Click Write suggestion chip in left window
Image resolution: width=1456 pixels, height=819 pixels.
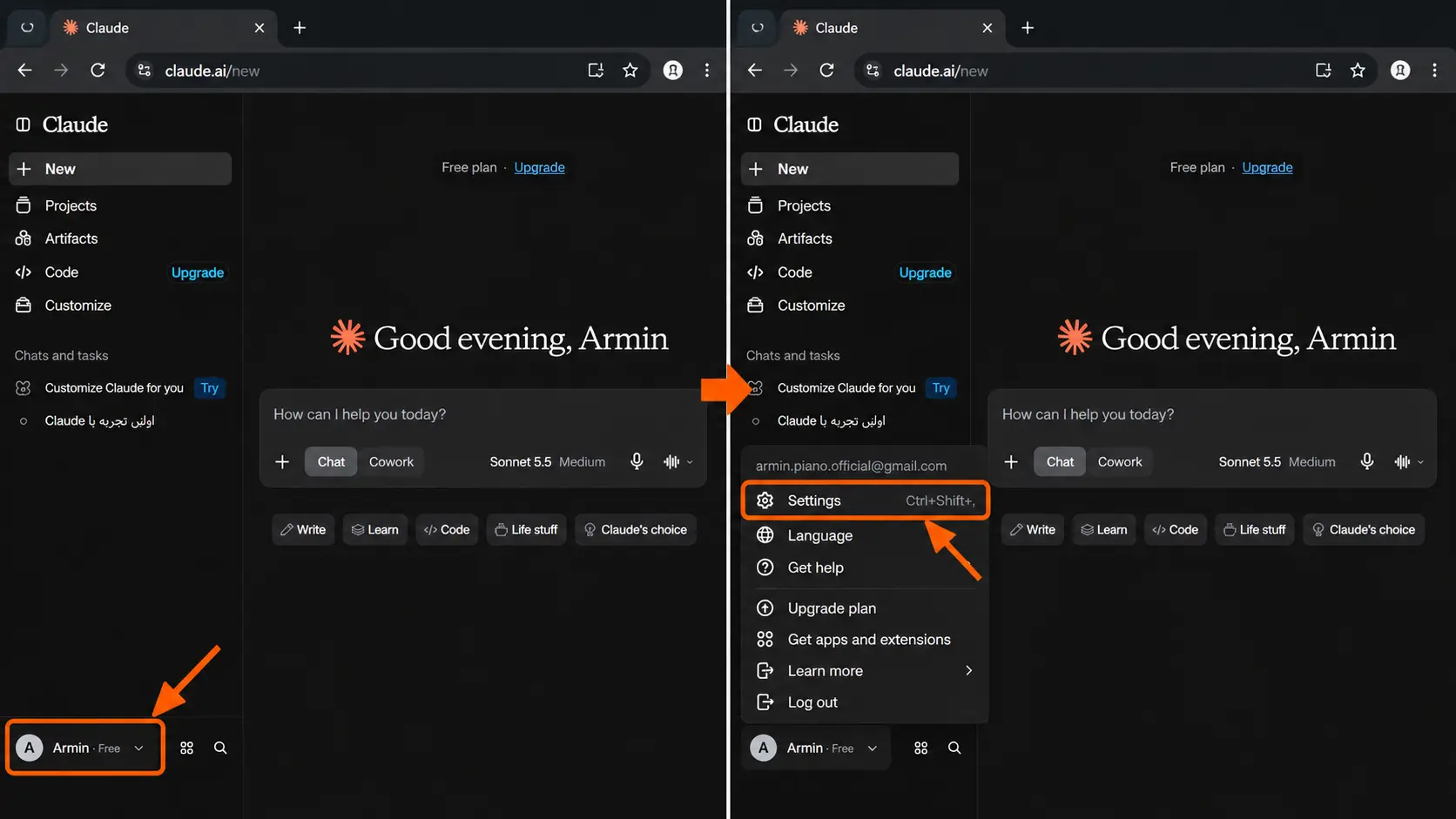click(303, 529)
